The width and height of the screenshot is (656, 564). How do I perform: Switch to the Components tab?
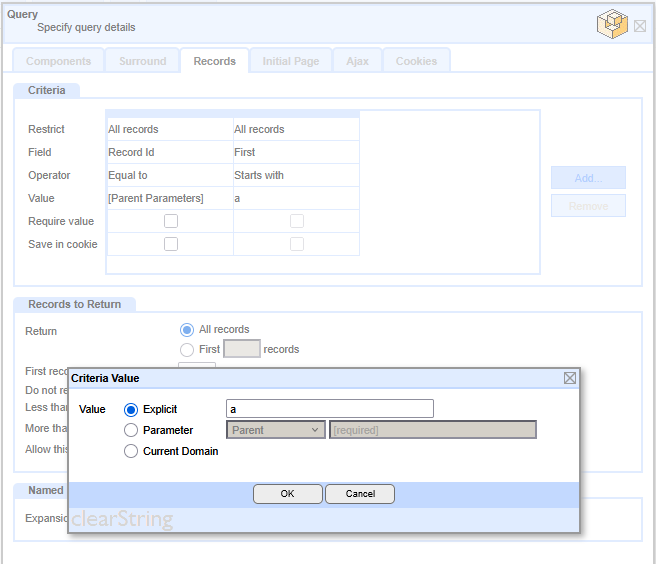(x=58, y=61)
